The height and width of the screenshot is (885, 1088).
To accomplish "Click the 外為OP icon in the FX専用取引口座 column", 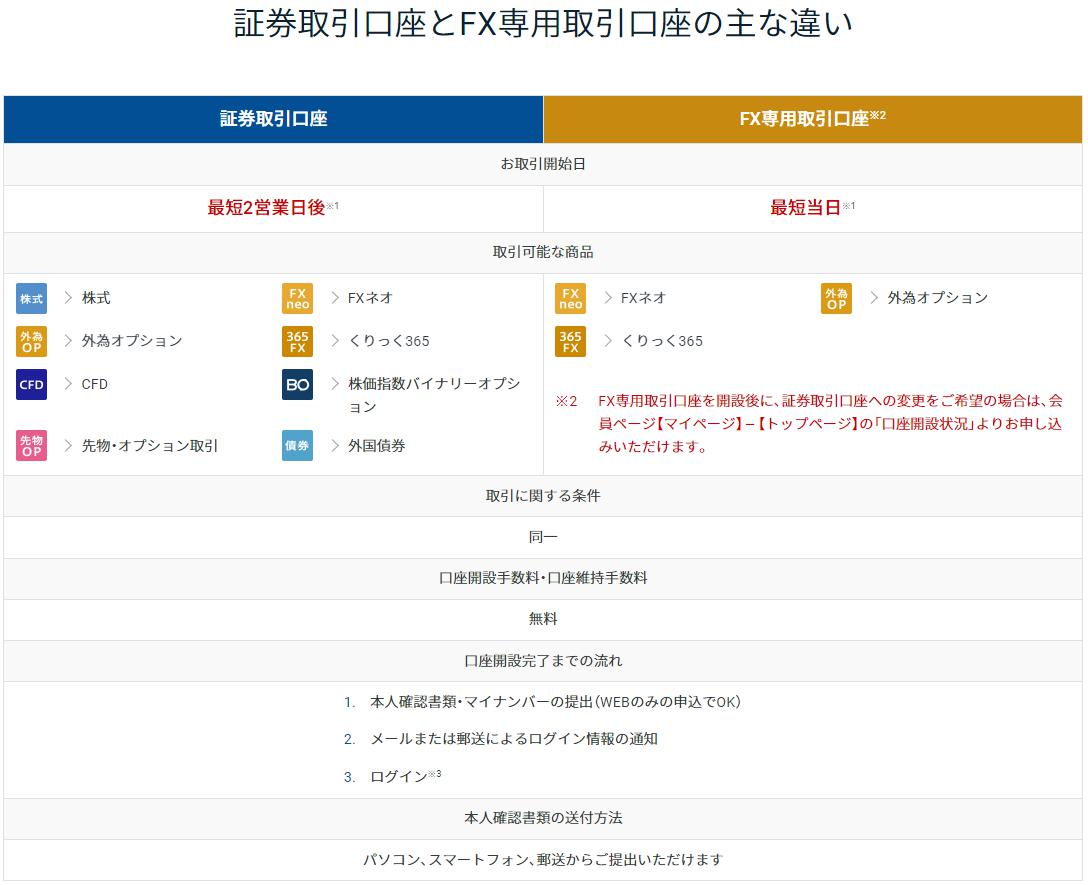I will tap(836, 298).
